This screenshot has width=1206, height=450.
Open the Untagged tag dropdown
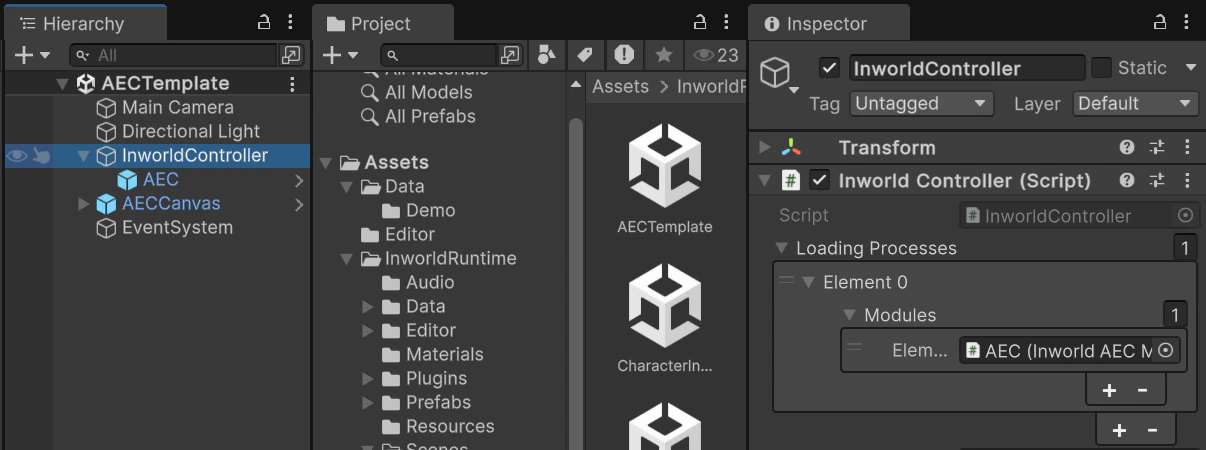pyautogui.click(x=921, y=103)
